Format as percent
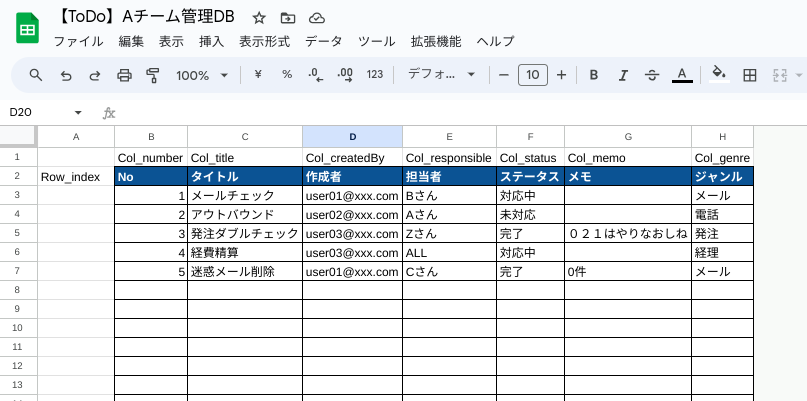 (287, 75)
